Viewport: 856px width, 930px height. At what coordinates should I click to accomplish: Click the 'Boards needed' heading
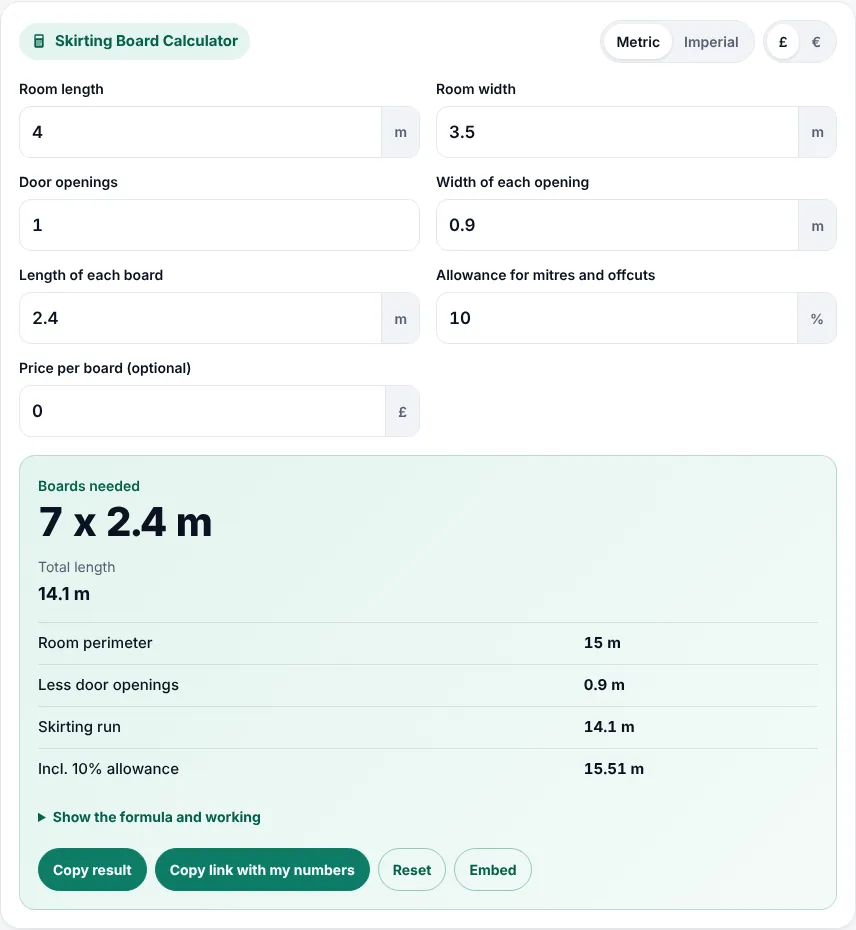click(89, 486)
